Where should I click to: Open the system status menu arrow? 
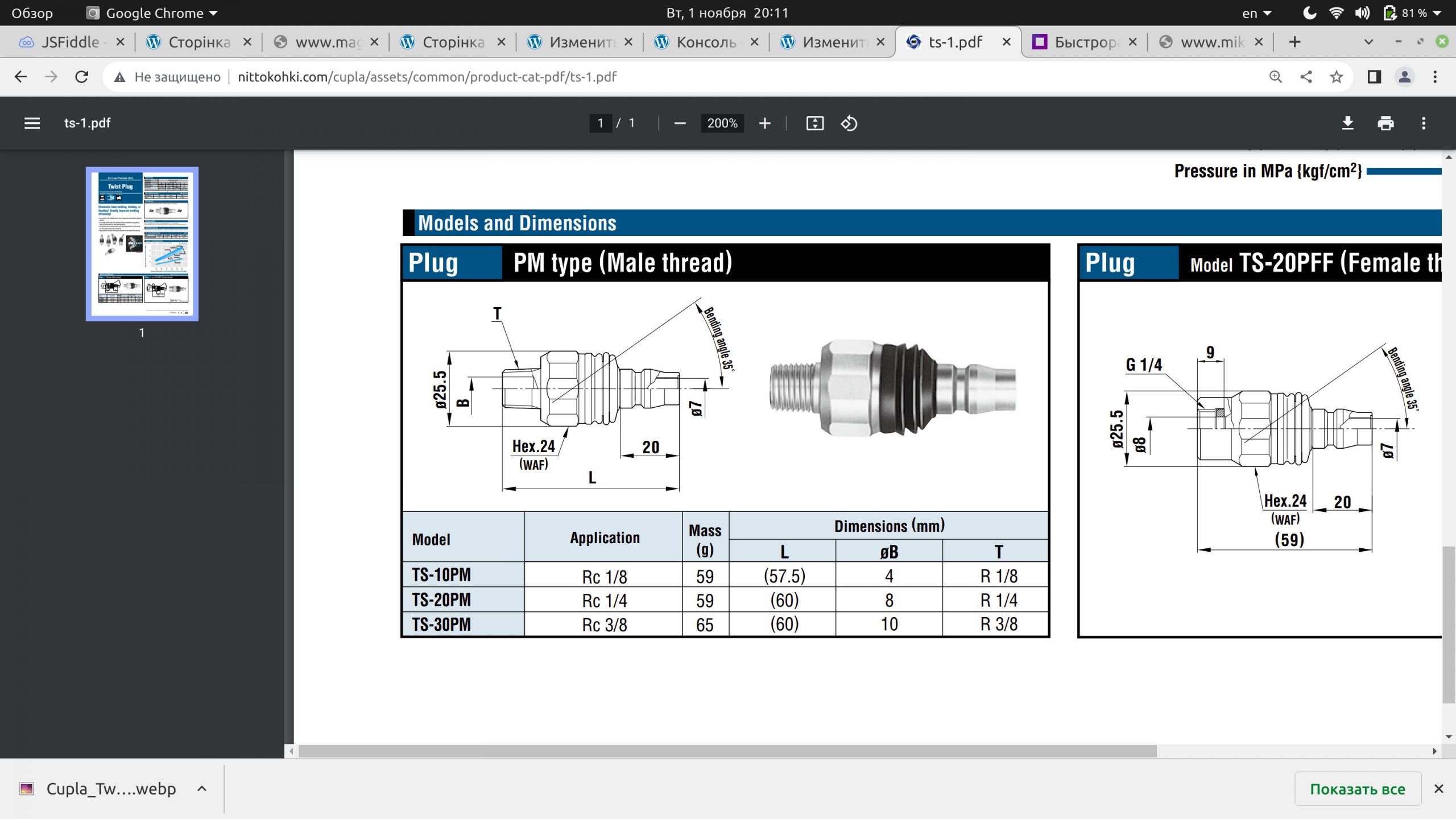pyautogui.click(x=1437, y=13)
